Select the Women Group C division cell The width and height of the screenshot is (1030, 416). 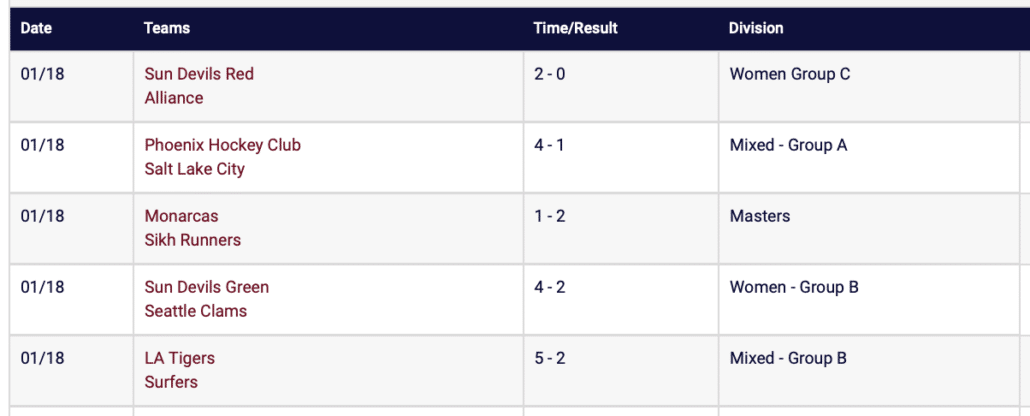tap(790, 74)
